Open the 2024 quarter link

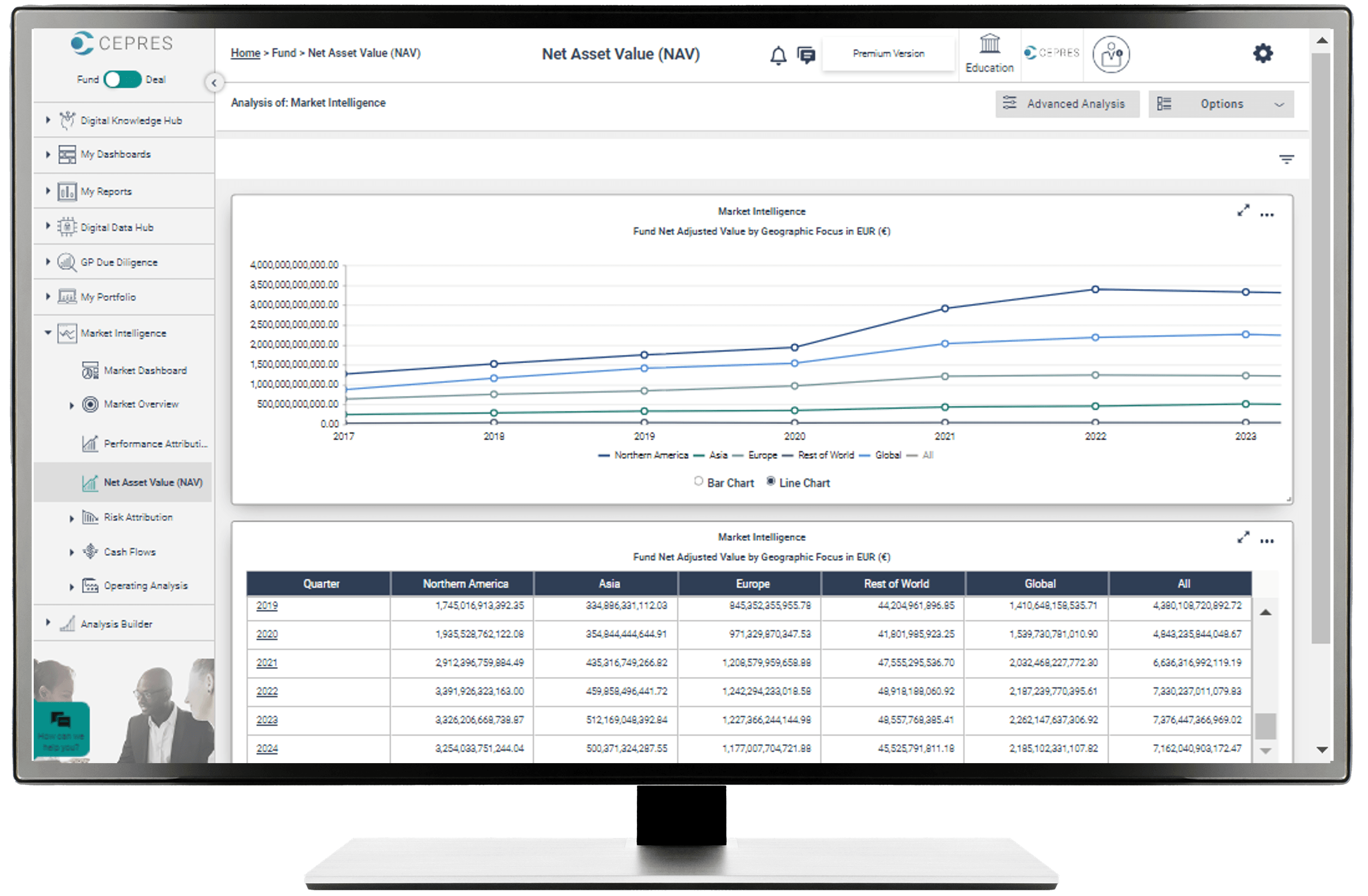pos(267,749)
